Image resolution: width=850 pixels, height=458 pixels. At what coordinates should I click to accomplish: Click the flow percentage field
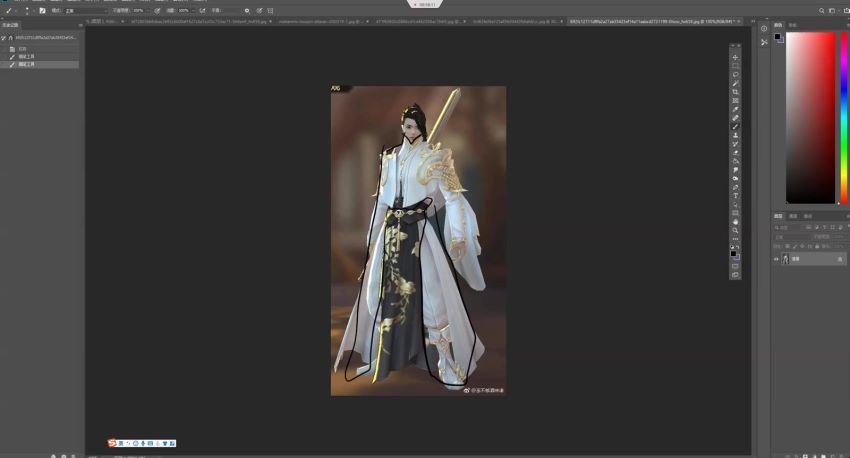(x=185, y=10)
